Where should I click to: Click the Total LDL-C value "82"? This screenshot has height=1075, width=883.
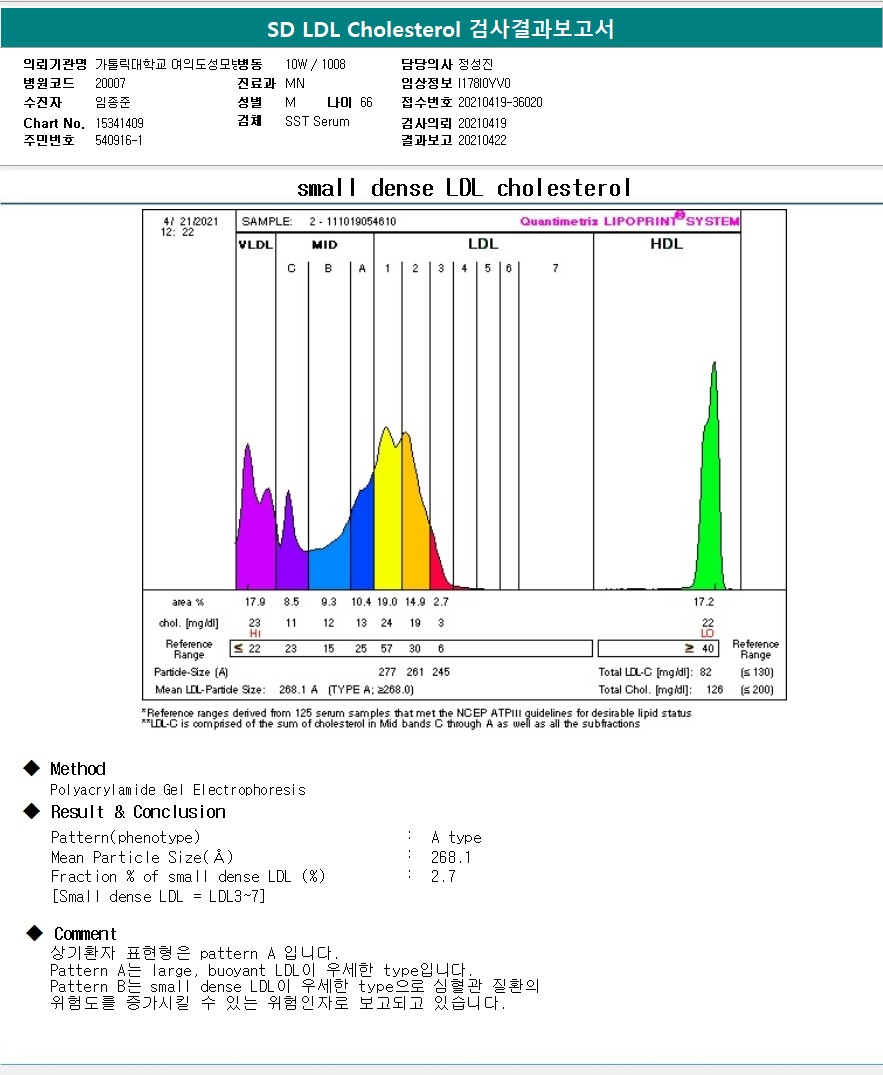pyautogui.click(x=705, y=672)
